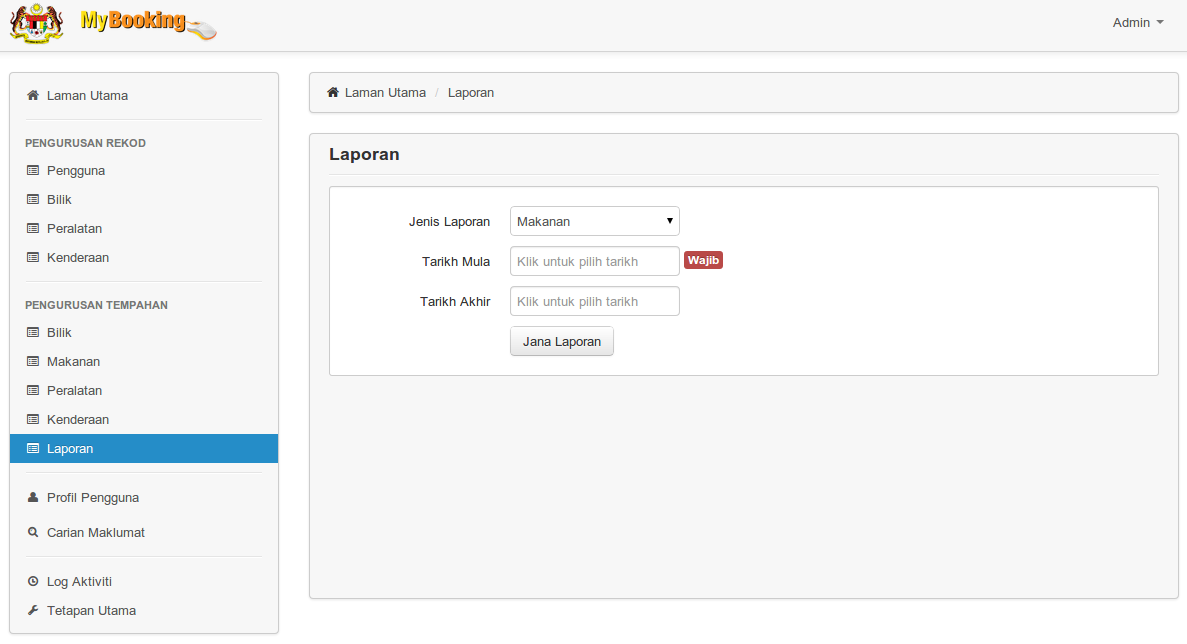
Task: Click the Tarikh Akhir date field
Action: (x=594, y=301)
